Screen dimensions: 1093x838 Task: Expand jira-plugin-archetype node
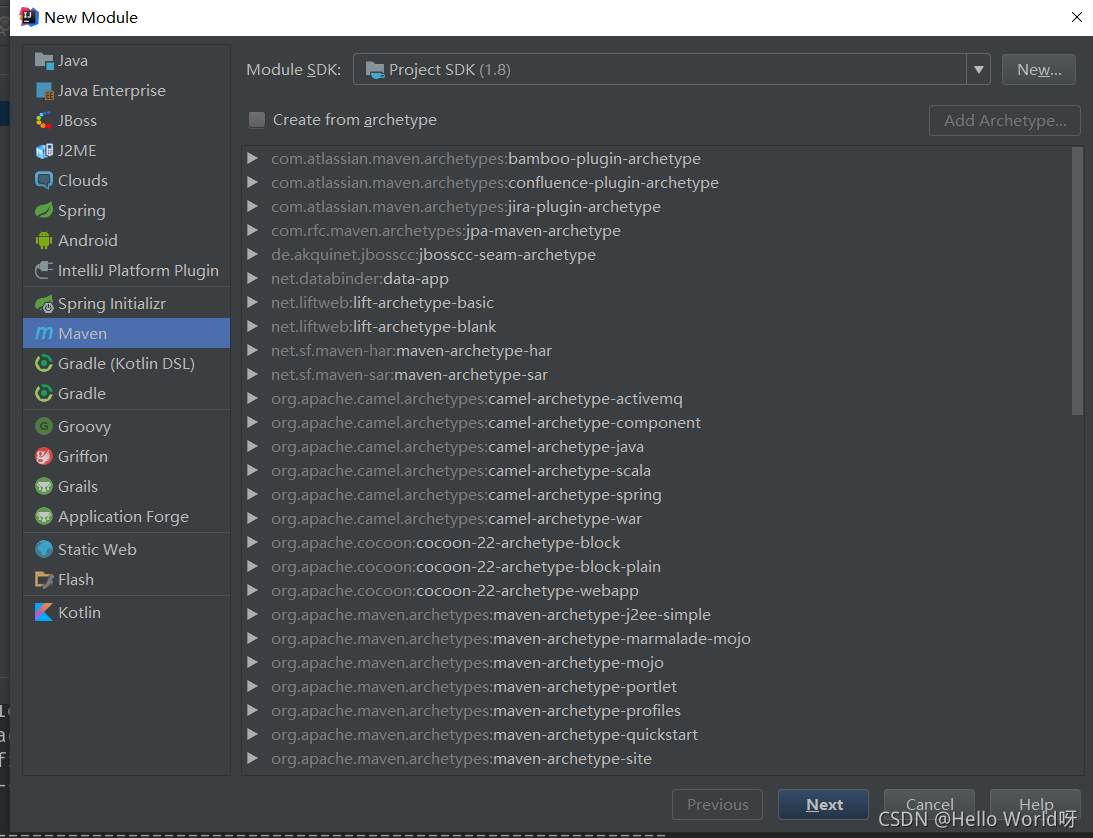tap(252, 206)
